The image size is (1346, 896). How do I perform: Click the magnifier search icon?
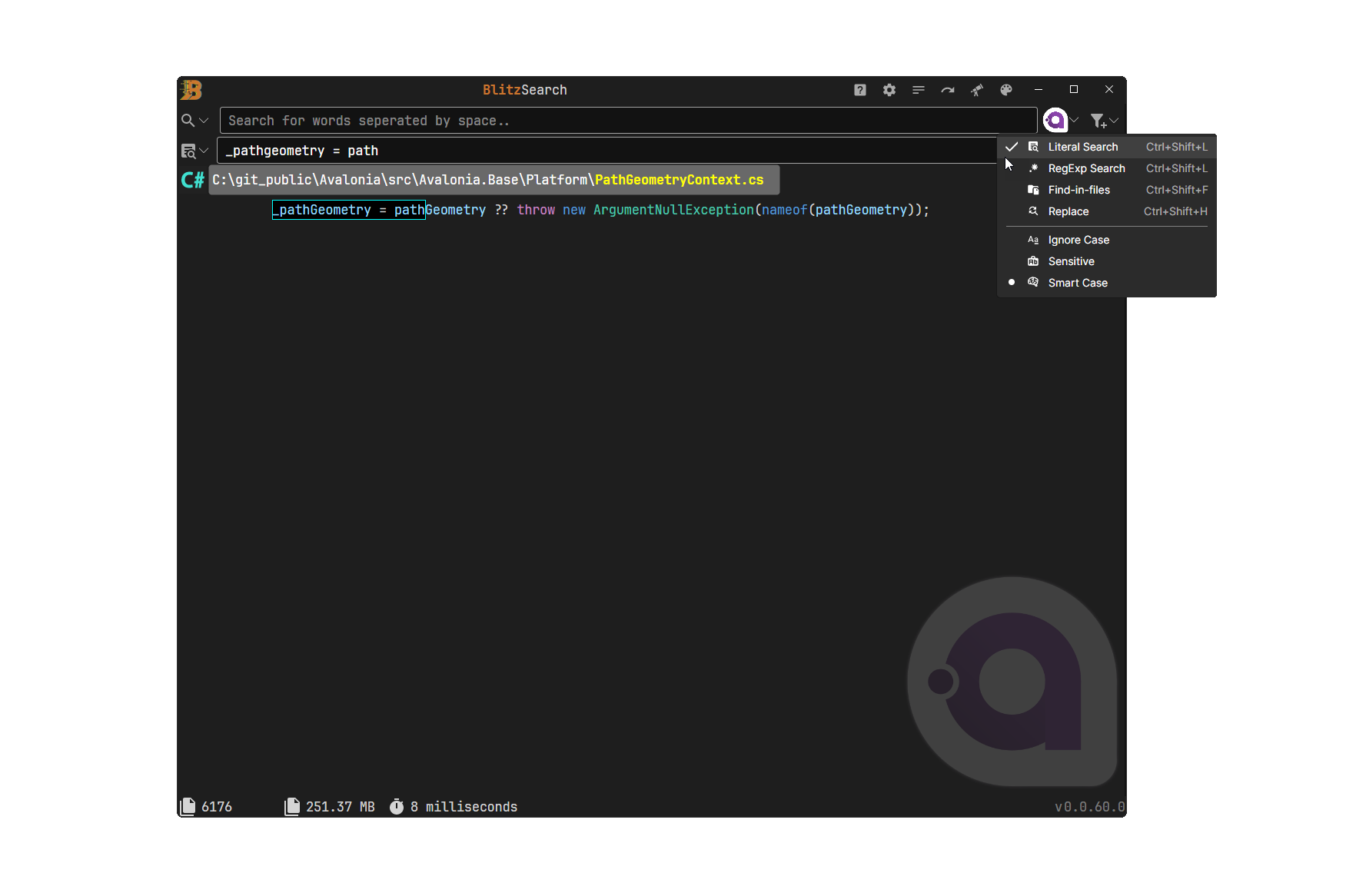[188, 121]
